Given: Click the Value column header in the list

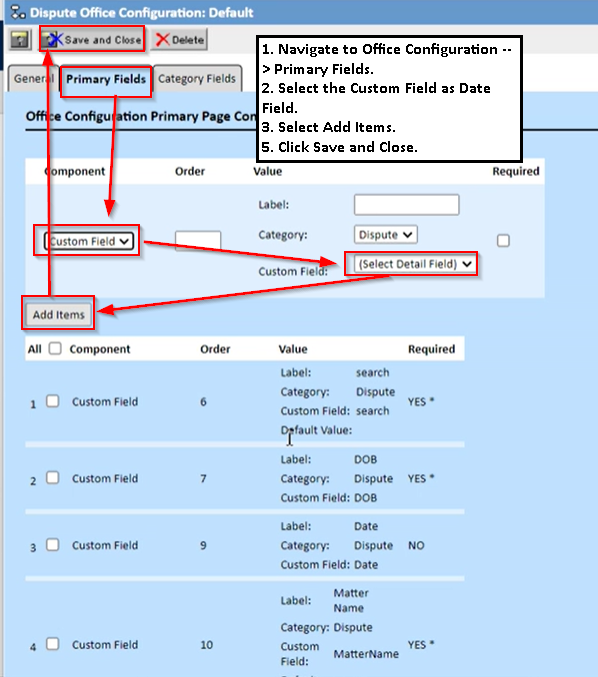Looking at the screenshot, I should click(293, 349).
